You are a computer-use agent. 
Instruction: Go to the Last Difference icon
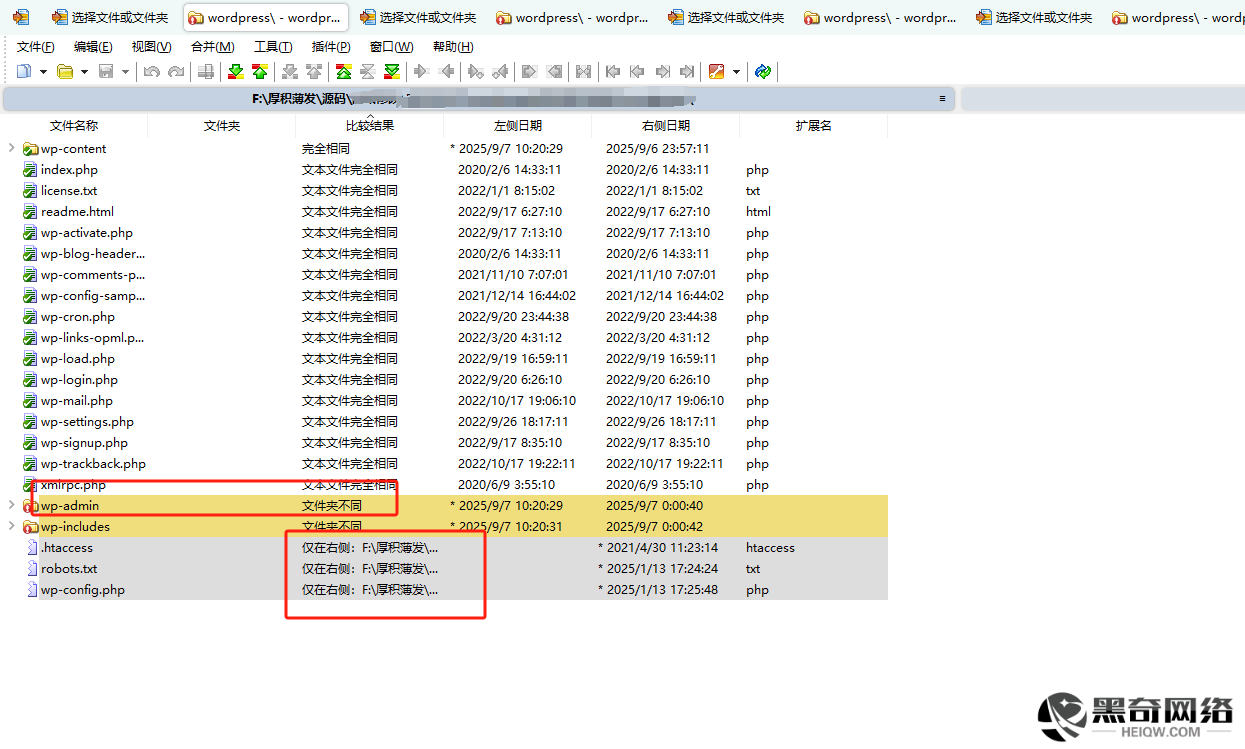(392, 71)
